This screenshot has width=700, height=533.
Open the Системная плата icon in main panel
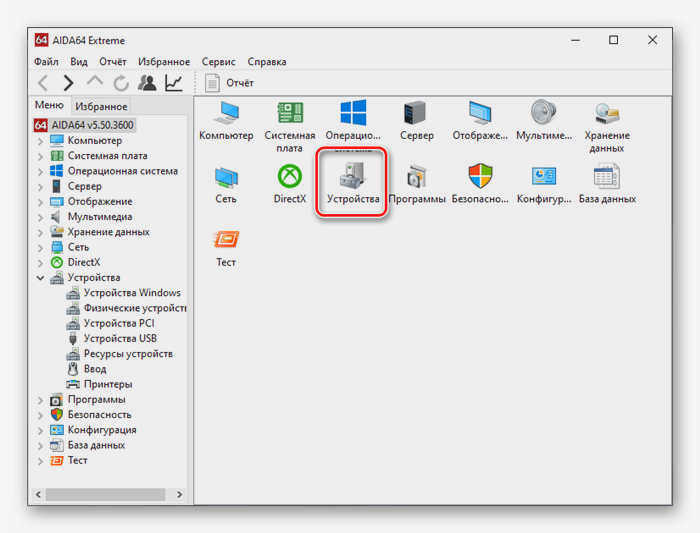tap(290, 126)
